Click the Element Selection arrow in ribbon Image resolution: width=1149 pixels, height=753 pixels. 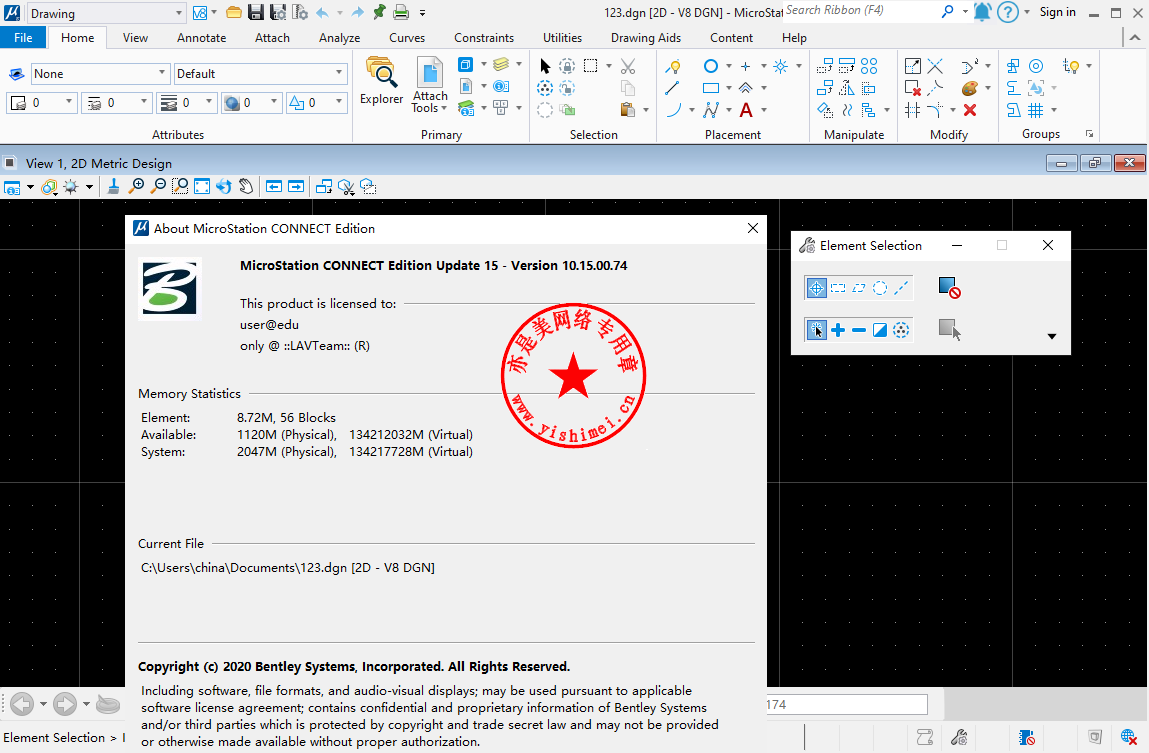(x=544, y=66)
